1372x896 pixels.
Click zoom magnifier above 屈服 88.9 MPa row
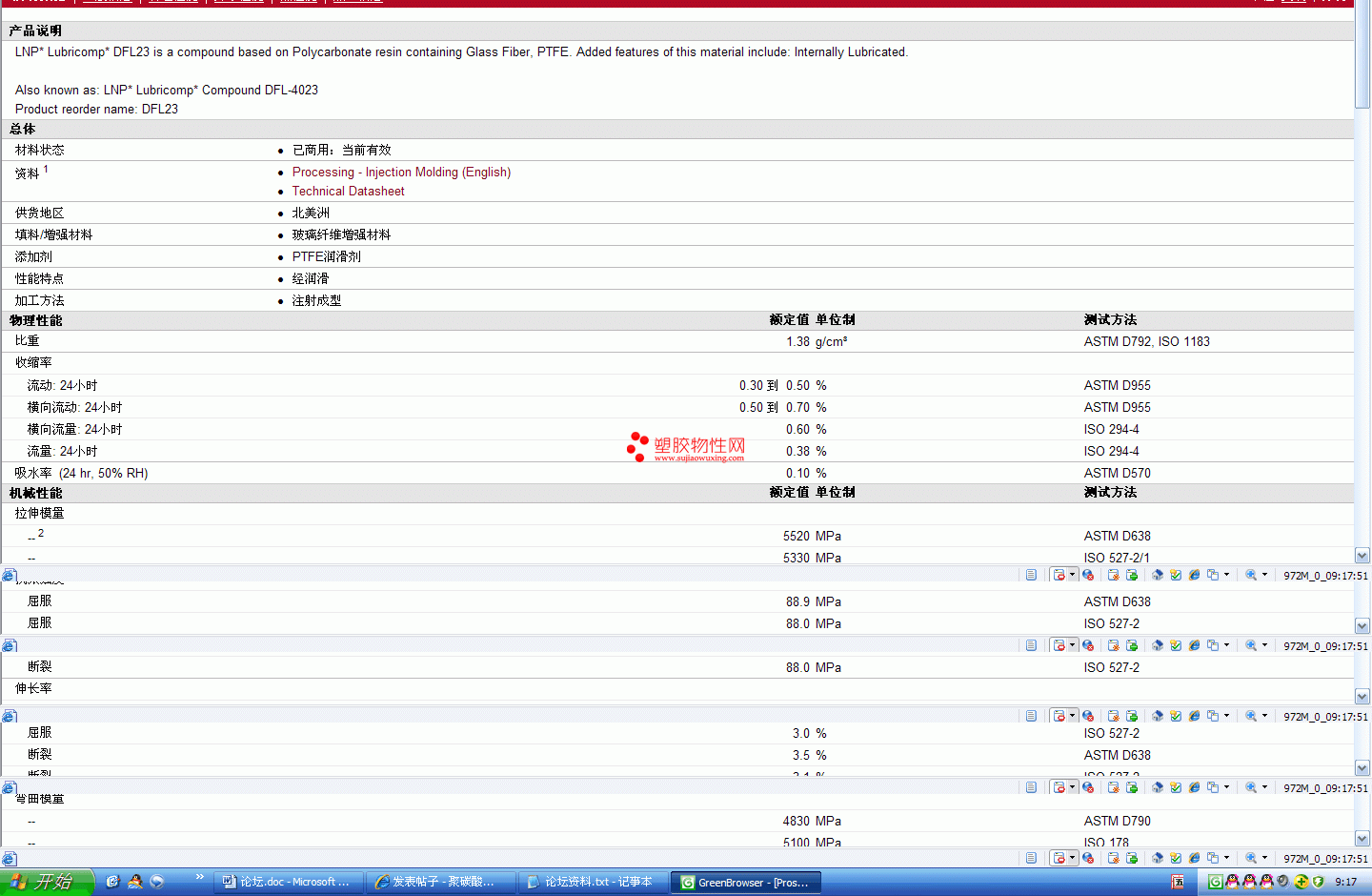(1251, 575)
